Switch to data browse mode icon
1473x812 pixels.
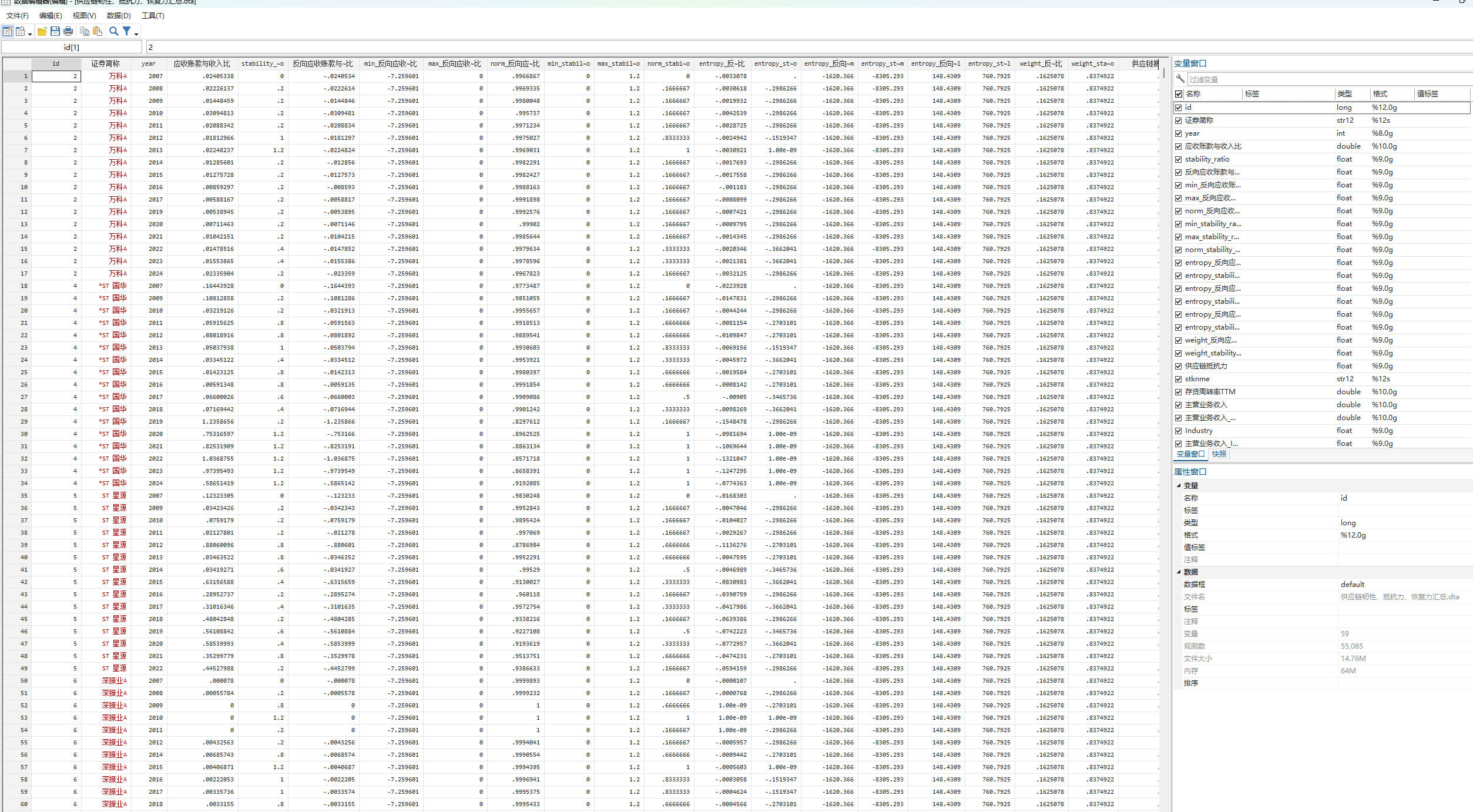[x=21, y=31]
